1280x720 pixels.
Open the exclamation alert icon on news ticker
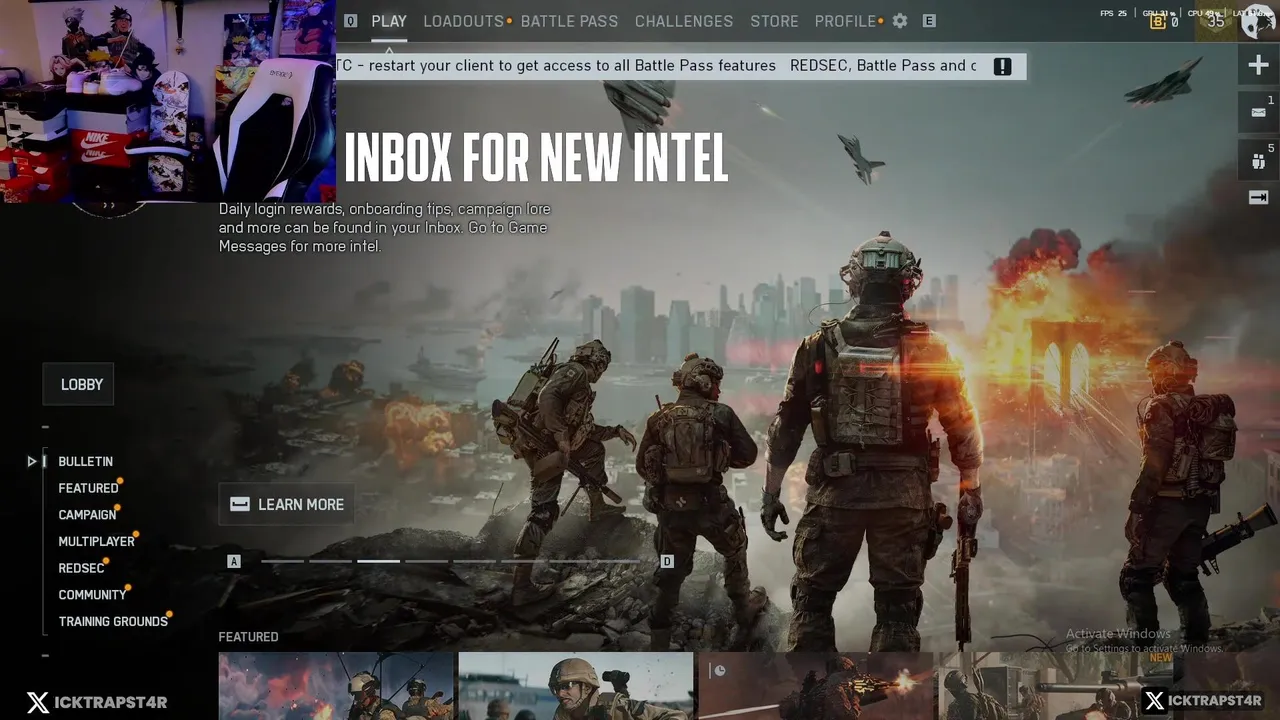[1003, 66]
